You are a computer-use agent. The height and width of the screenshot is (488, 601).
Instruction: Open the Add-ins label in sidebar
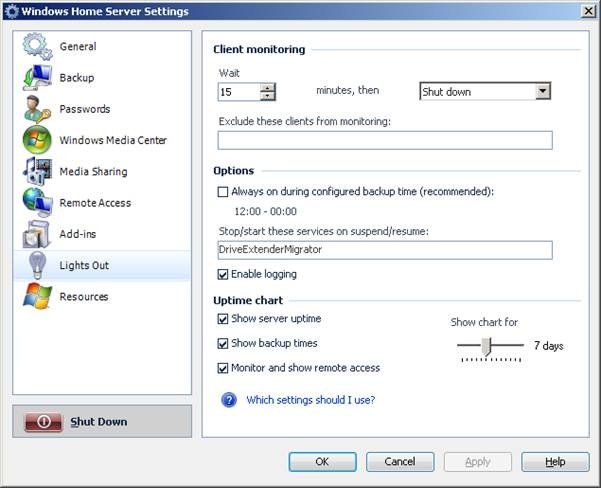(x=78, y=234)
